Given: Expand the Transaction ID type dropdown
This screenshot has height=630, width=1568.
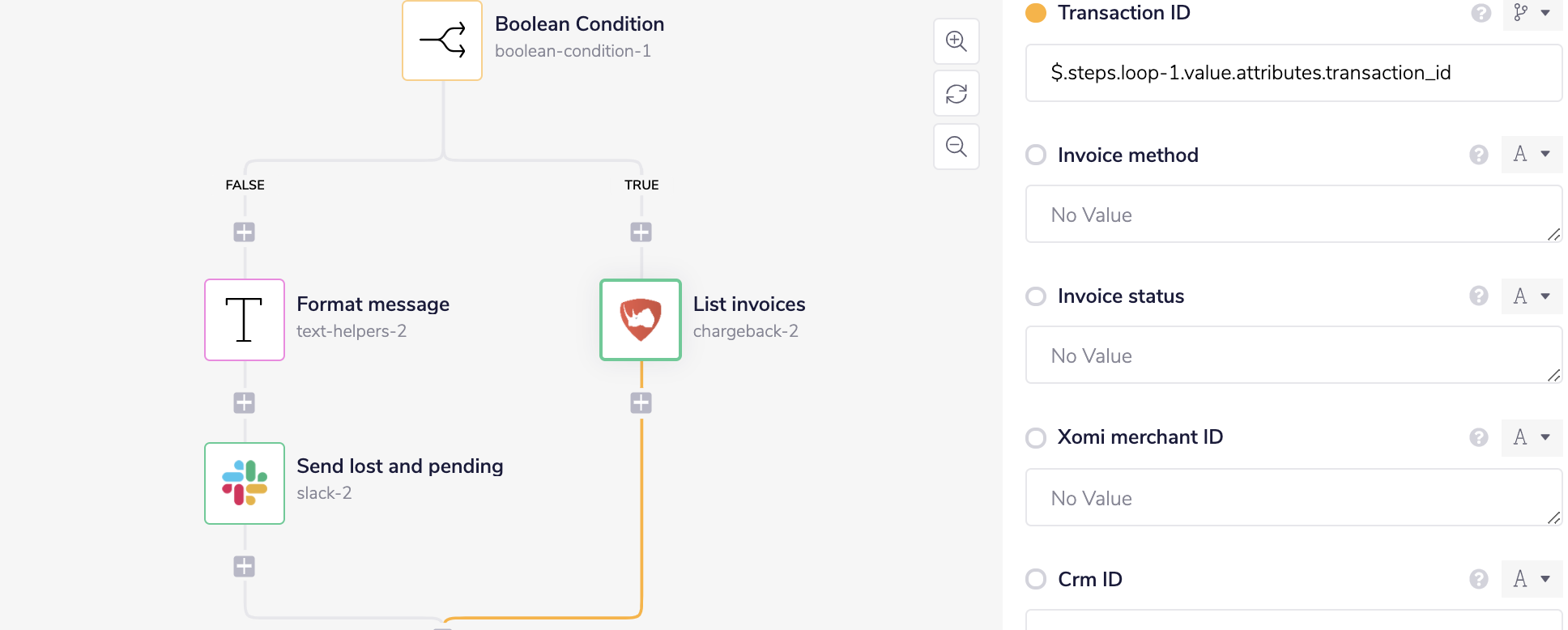Looking at the screenshot, I should point(1532,13).
